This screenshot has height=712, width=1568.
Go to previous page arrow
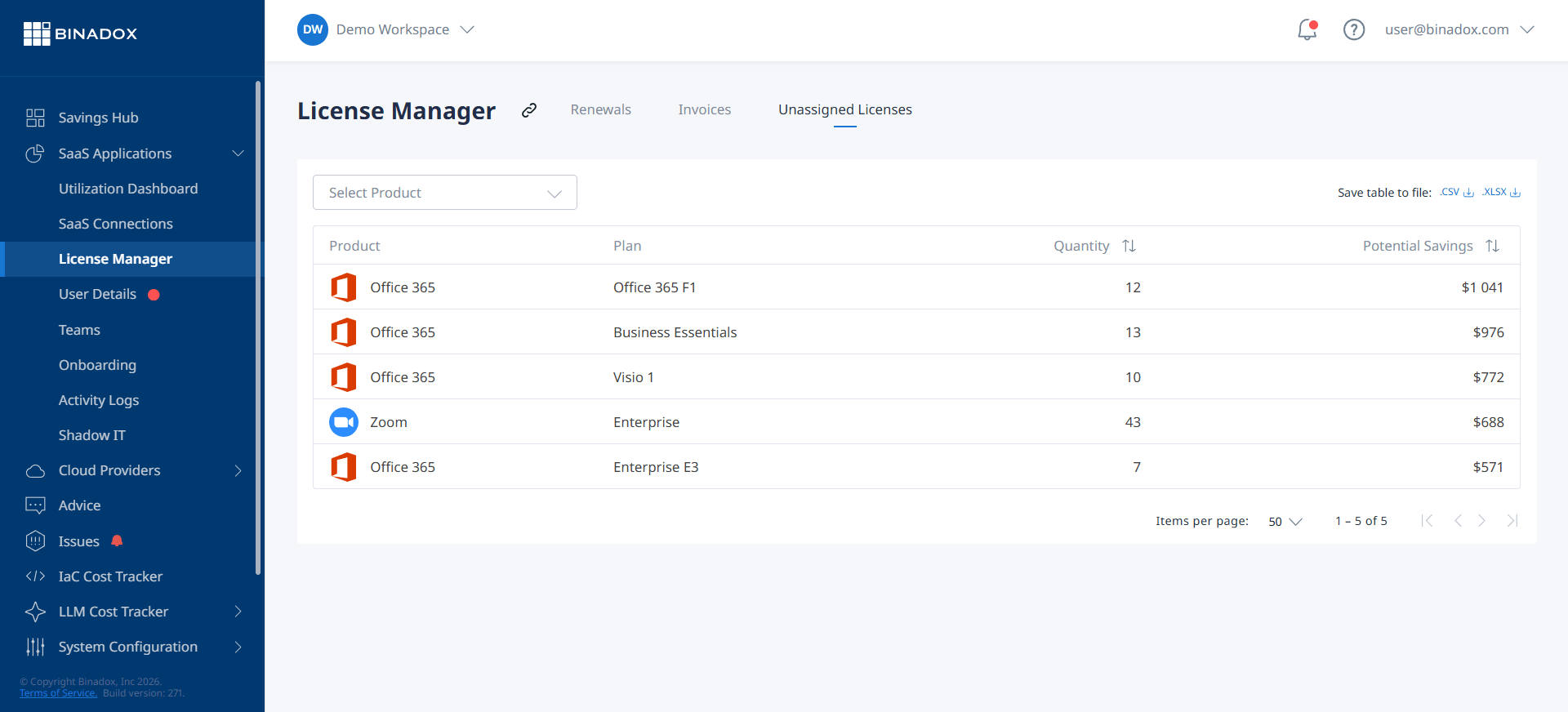[x=1458, y=521]
